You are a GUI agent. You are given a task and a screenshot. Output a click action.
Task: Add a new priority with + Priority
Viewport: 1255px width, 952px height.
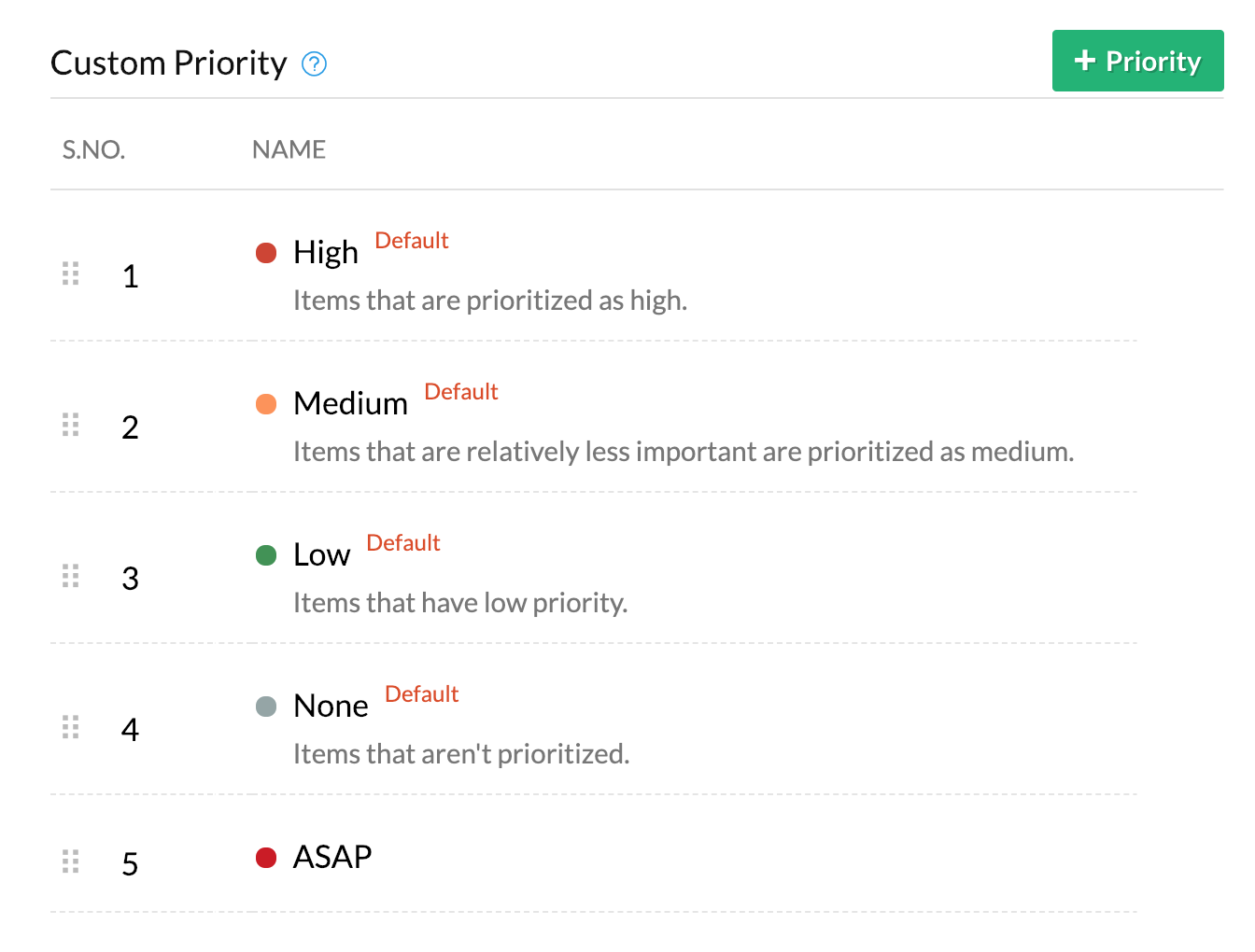point(1137,61)
